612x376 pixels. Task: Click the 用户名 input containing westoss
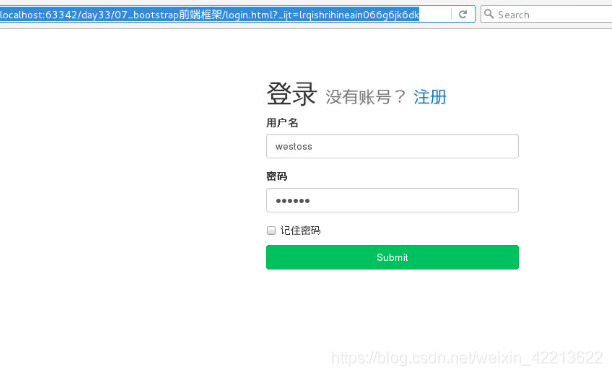(x=392, y=146)
